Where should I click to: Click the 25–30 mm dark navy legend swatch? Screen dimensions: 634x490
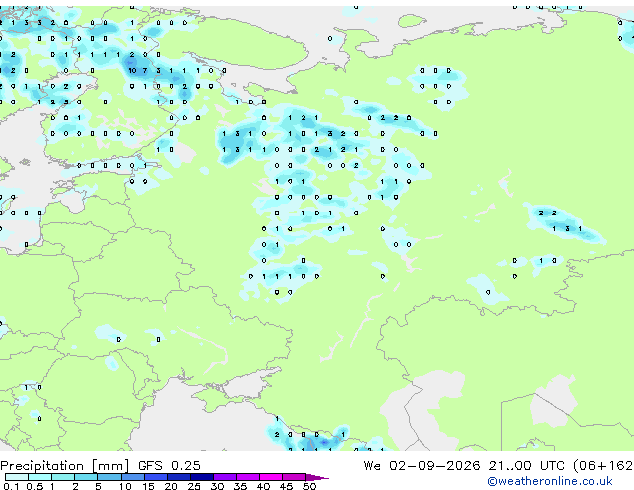coord(202,477)
